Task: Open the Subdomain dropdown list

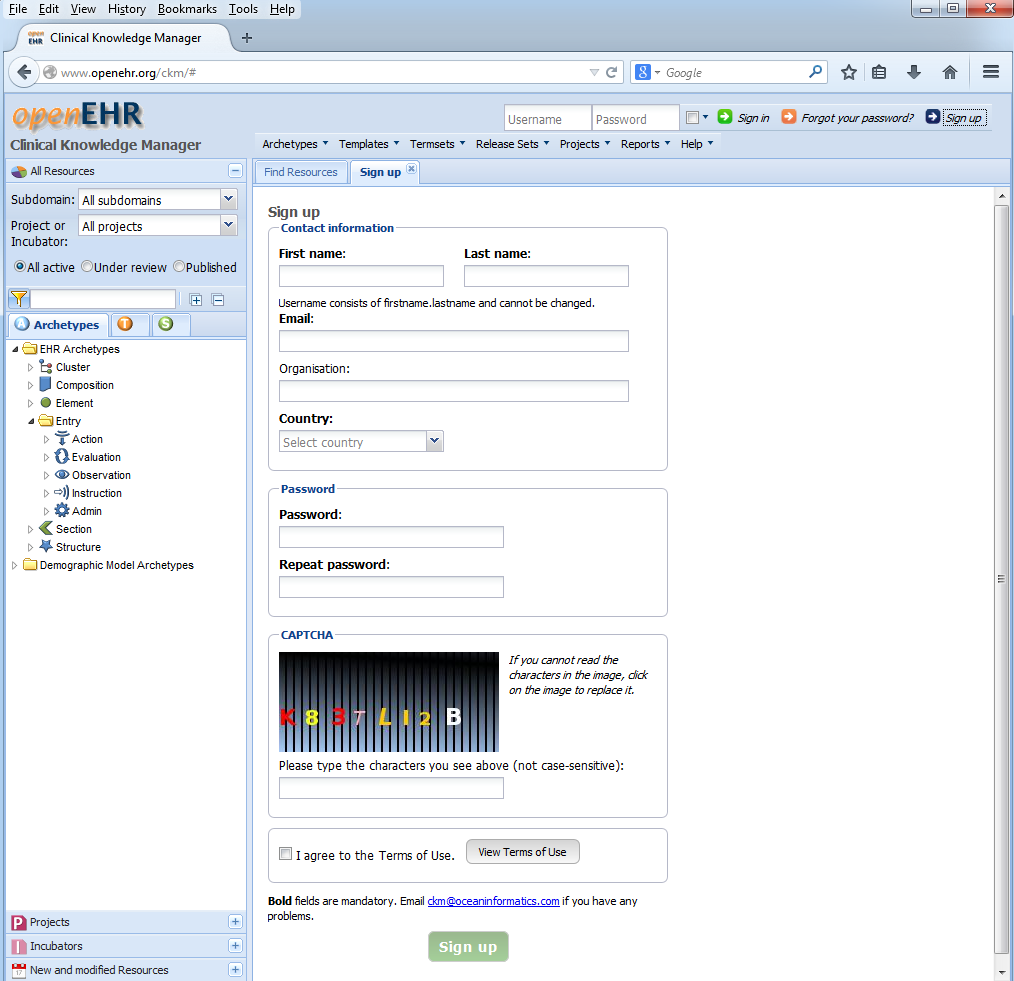Action: pyautogui.click(x=229, y=200)
